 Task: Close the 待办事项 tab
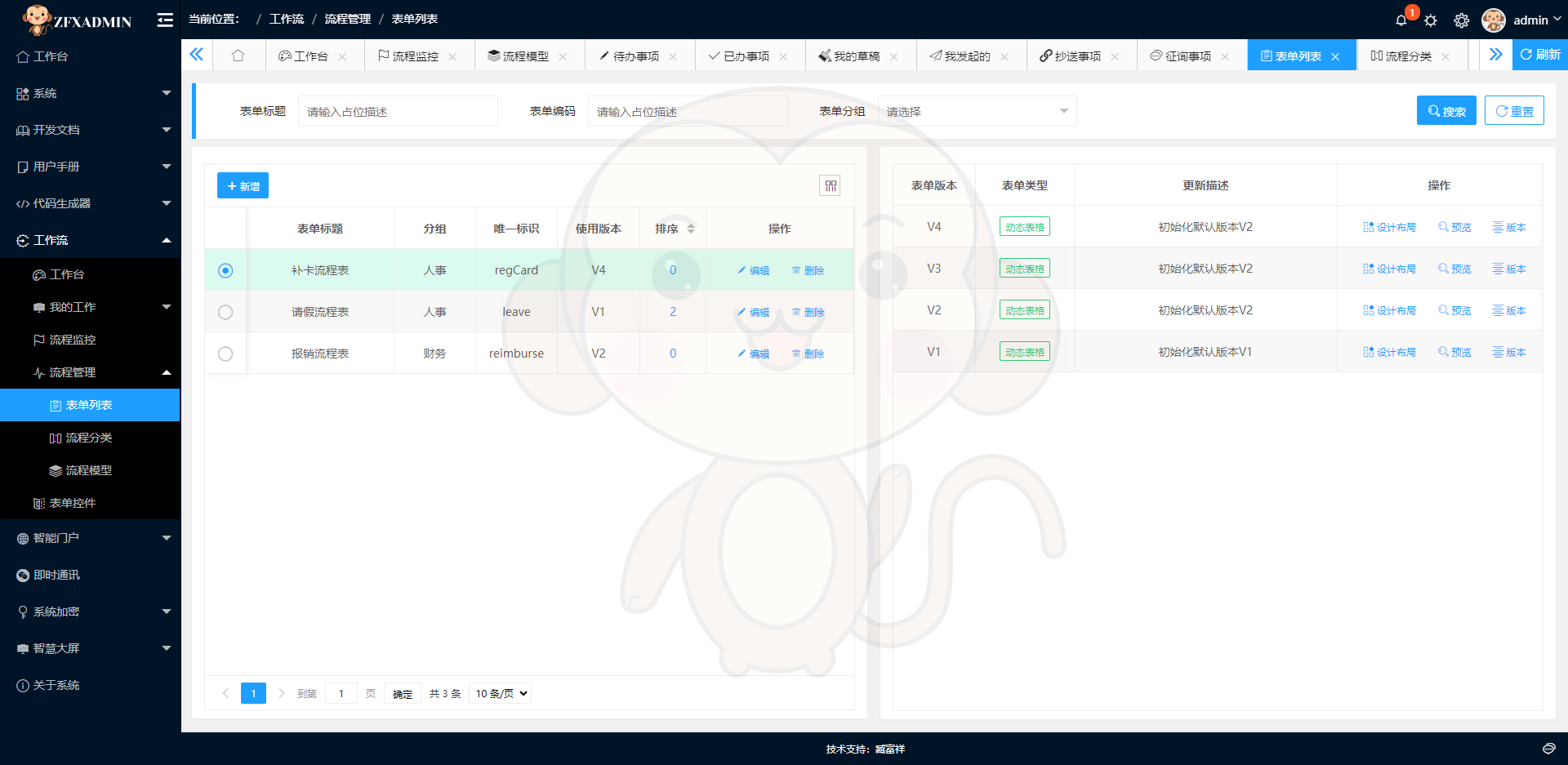point(673,56)
